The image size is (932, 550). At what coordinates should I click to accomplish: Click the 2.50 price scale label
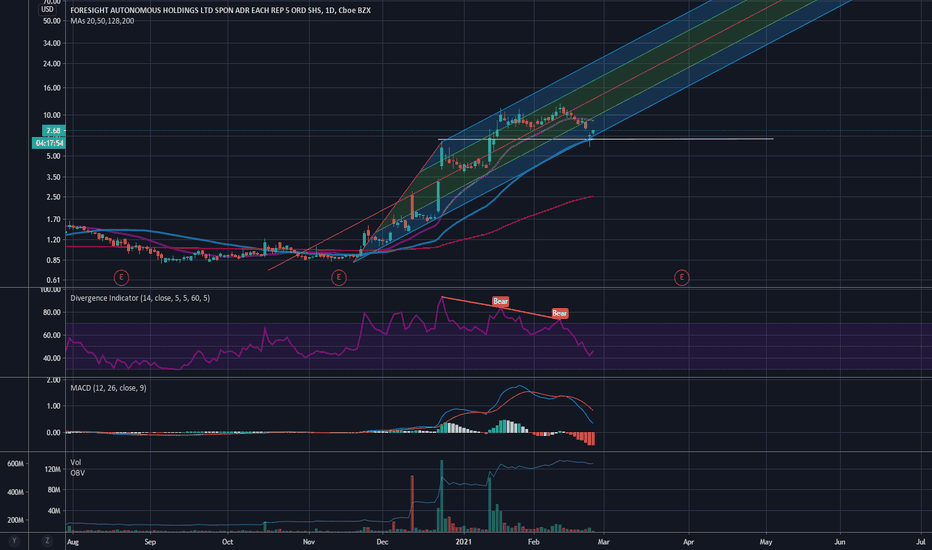pyautogui.click(x=53, y=197)
